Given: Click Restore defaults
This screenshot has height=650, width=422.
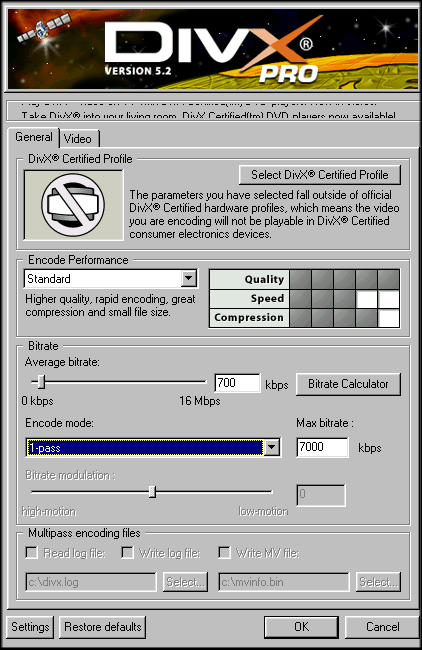Looking at the screenshot, I should pyautogui.click(x=103, y=627).
